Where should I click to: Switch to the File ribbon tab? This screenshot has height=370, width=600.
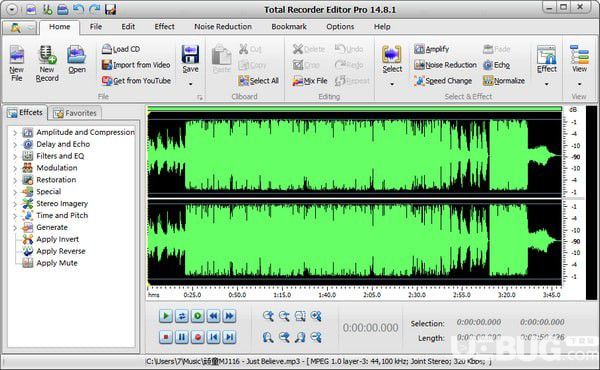click(x=96, y=26)
